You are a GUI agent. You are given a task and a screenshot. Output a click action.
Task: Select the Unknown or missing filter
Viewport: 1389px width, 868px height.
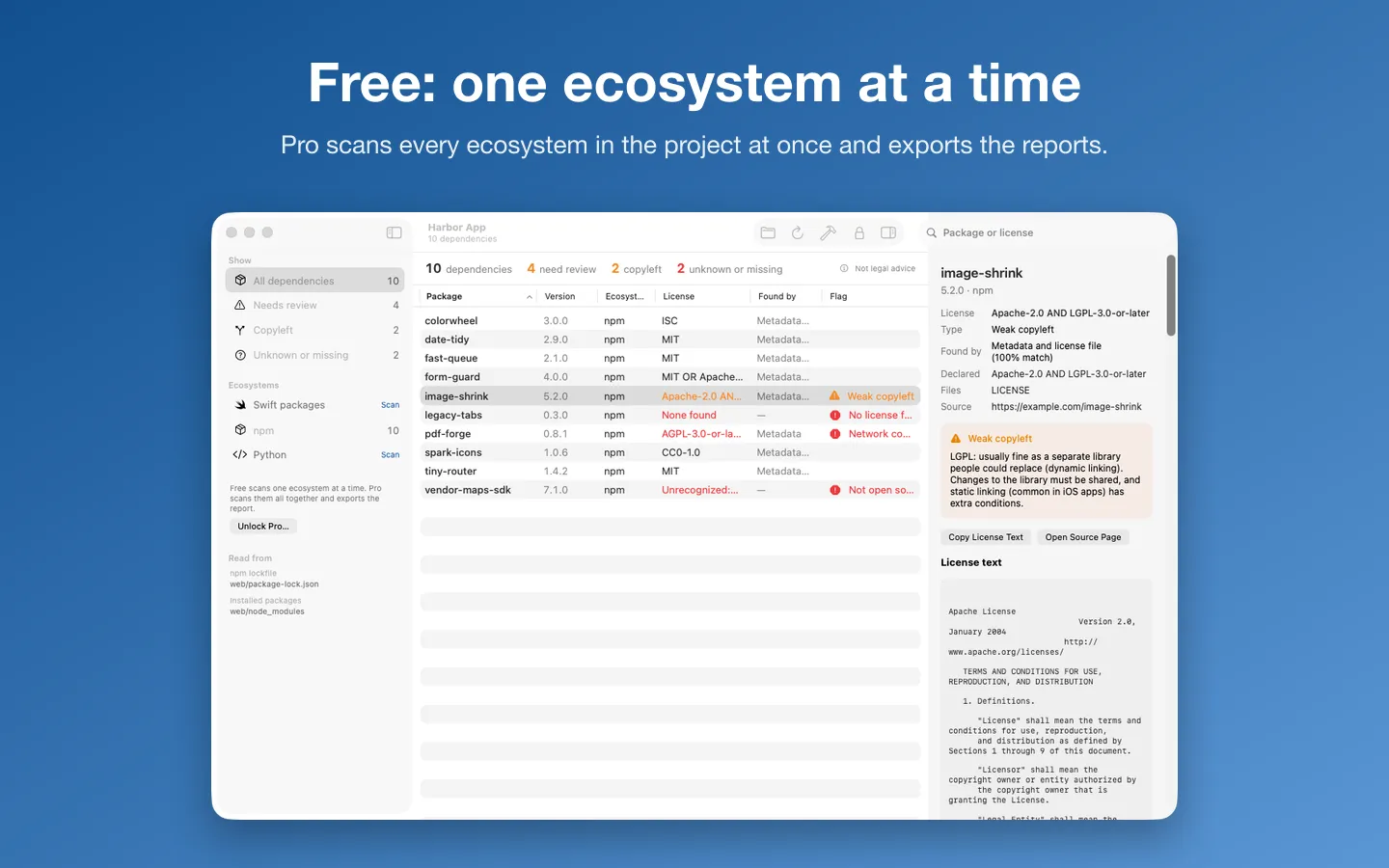click(x=315, y=355)
